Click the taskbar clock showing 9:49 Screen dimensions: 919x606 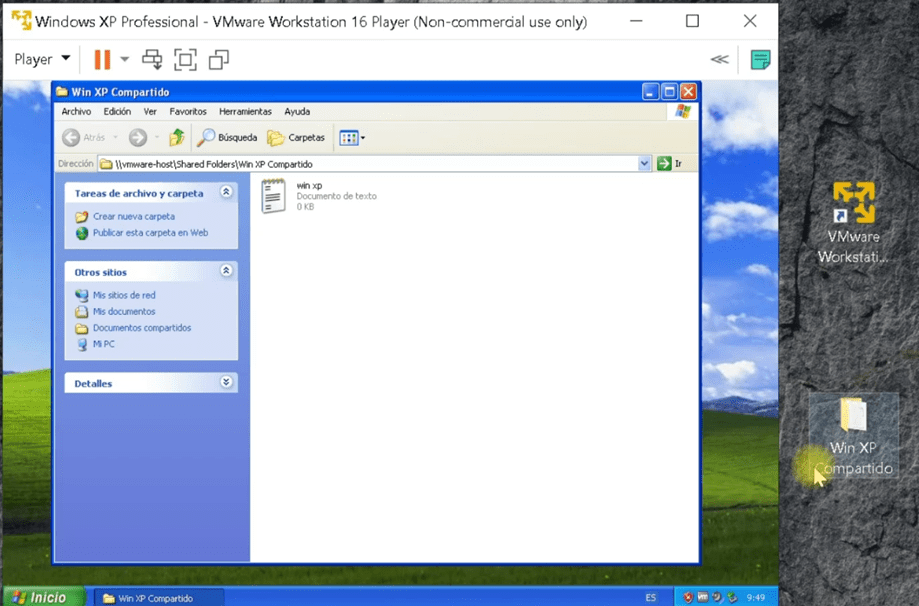click(x=756, y=598)
